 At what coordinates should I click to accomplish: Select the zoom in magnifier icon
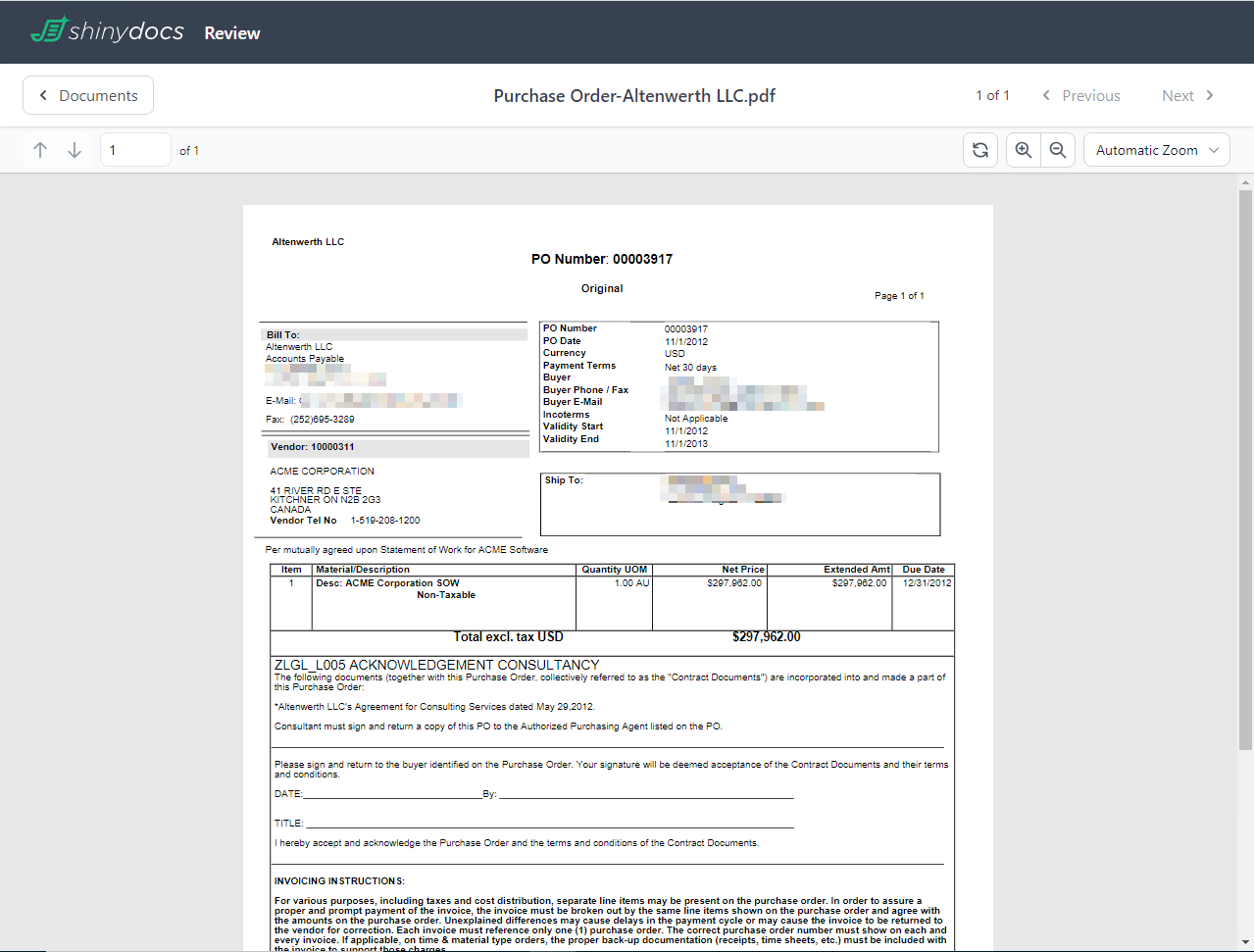[1023, 149]
